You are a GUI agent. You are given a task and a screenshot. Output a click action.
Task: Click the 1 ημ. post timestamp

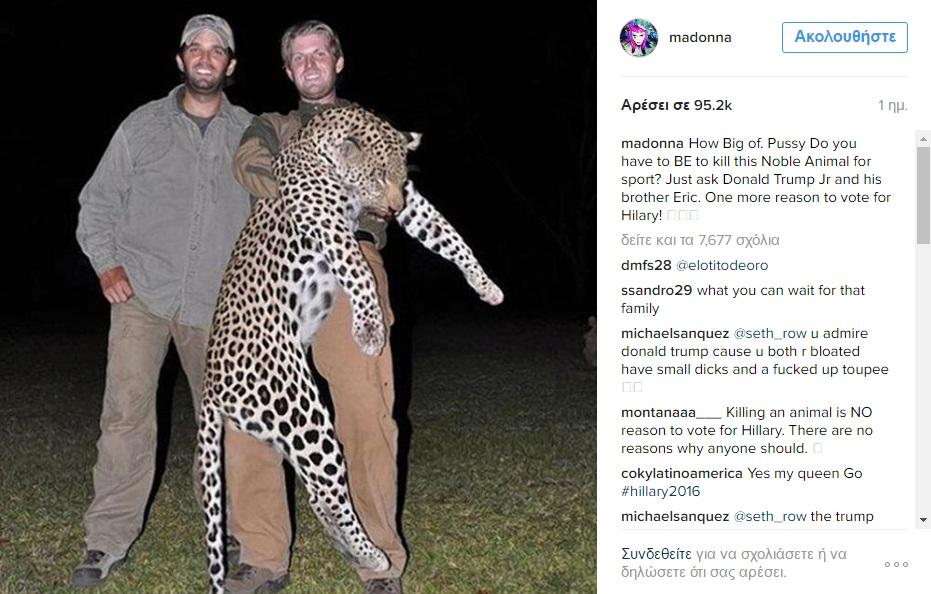(893, 105)
